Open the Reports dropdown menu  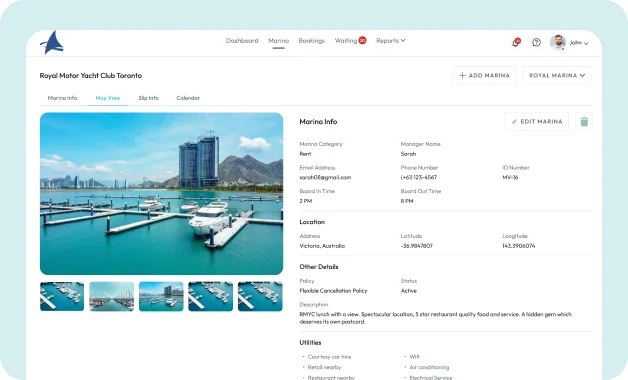point(390,40)
